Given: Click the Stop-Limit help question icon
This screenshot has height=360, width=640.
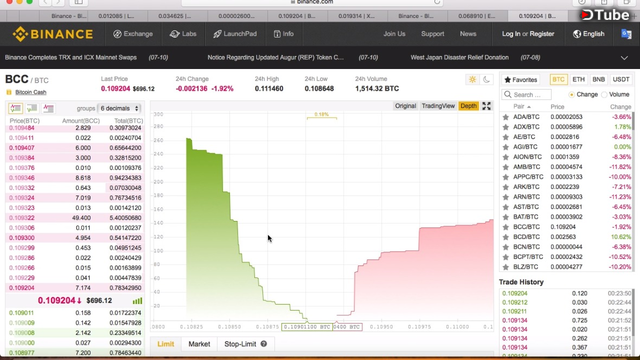Looking at the screenshot, I should click(264, 344).
